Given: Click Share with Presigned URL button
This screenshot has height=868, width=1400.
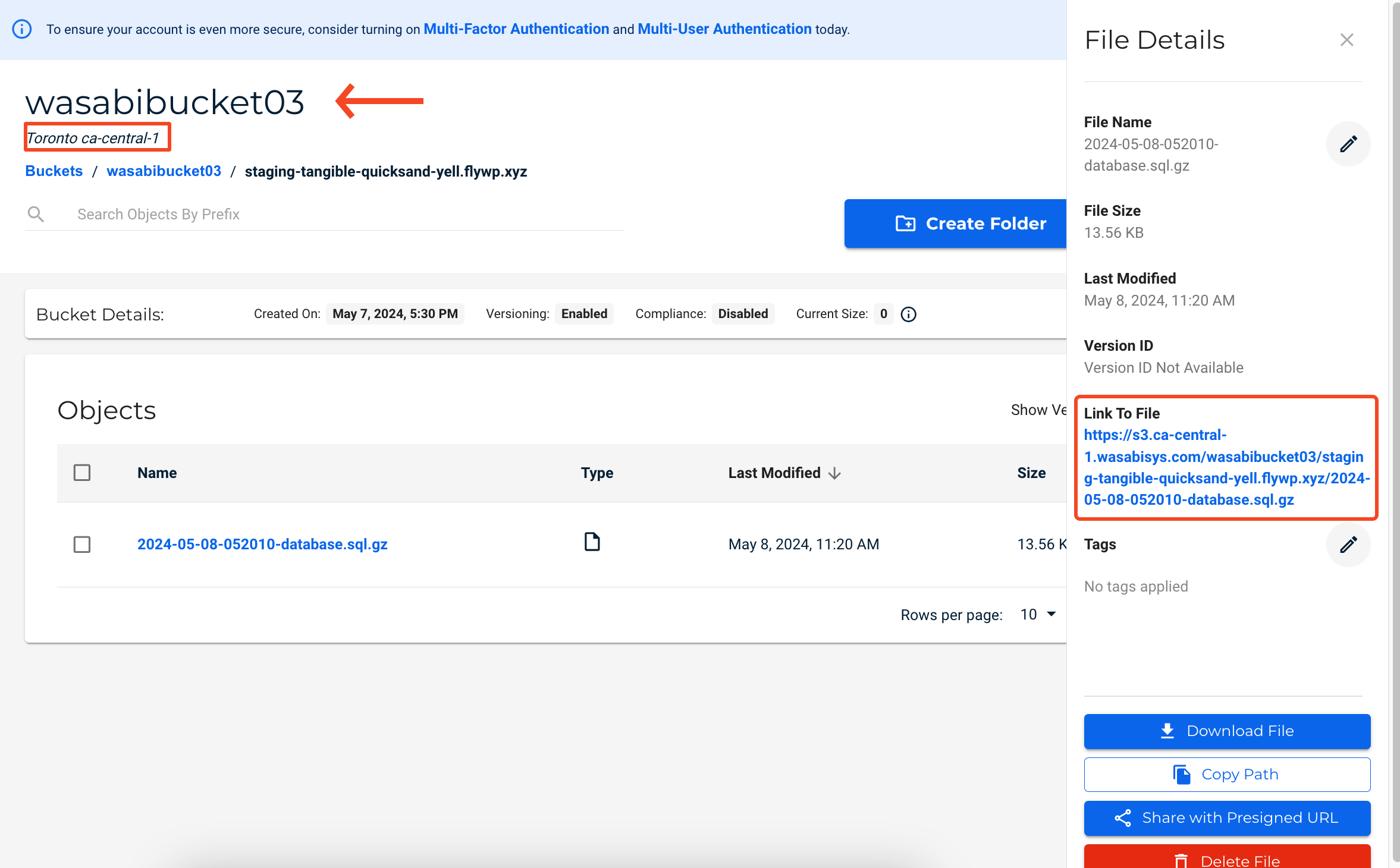Looking at the screenshot, I should click(1227, 817).
